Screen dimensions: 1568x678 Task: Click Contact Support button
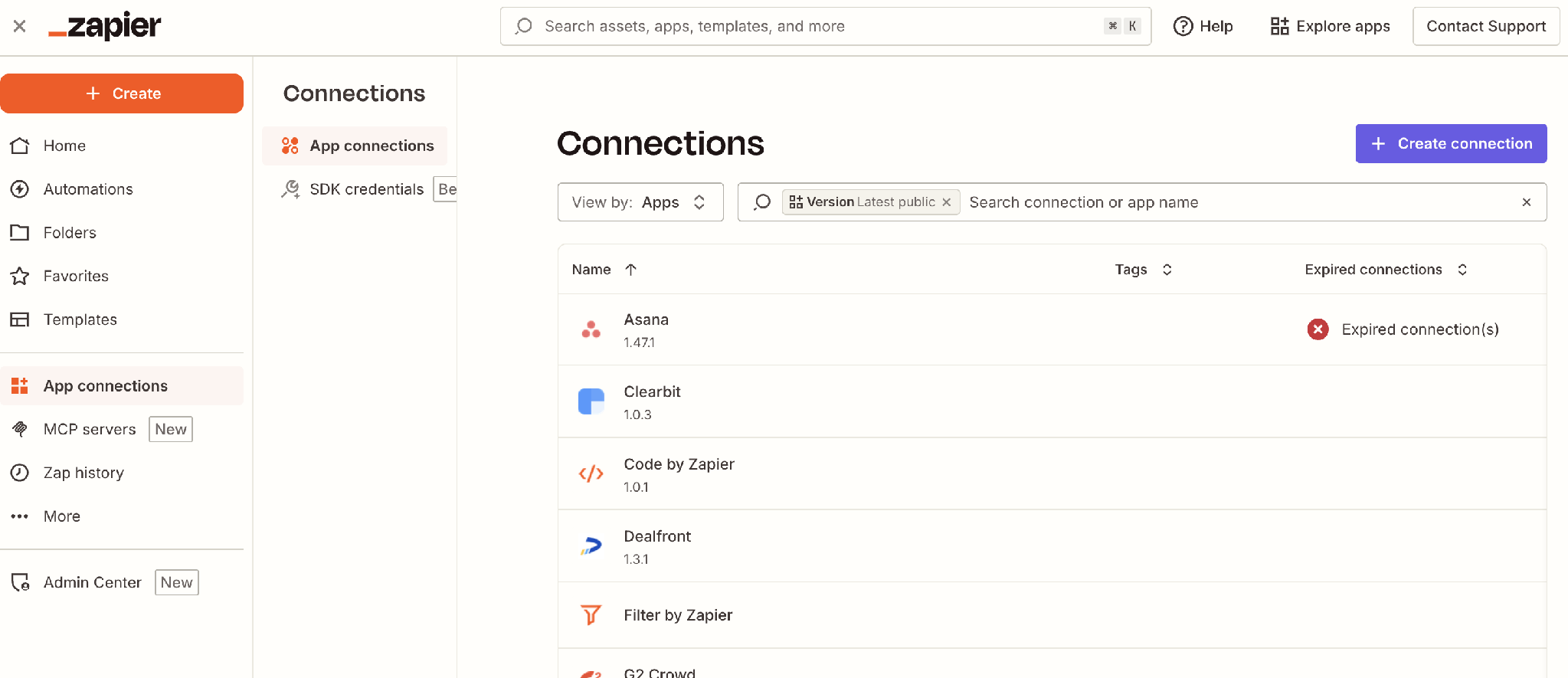[1486, 26]
